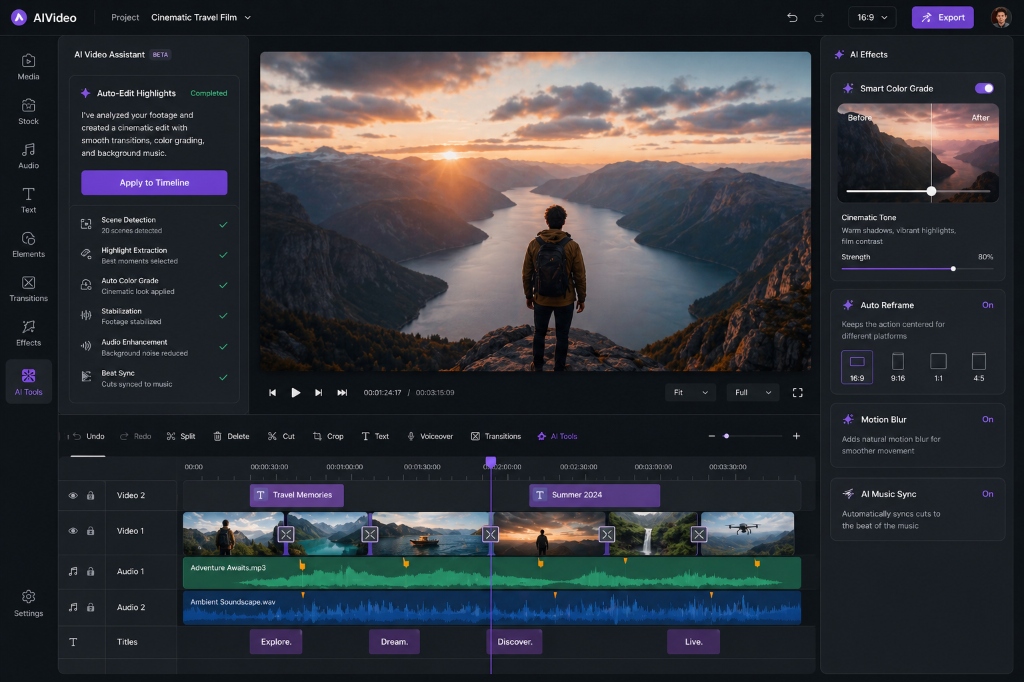Select the Voiceover tool
This screenshot has width=1024, height=682.
pyautogui.click(x=430, y=436)
